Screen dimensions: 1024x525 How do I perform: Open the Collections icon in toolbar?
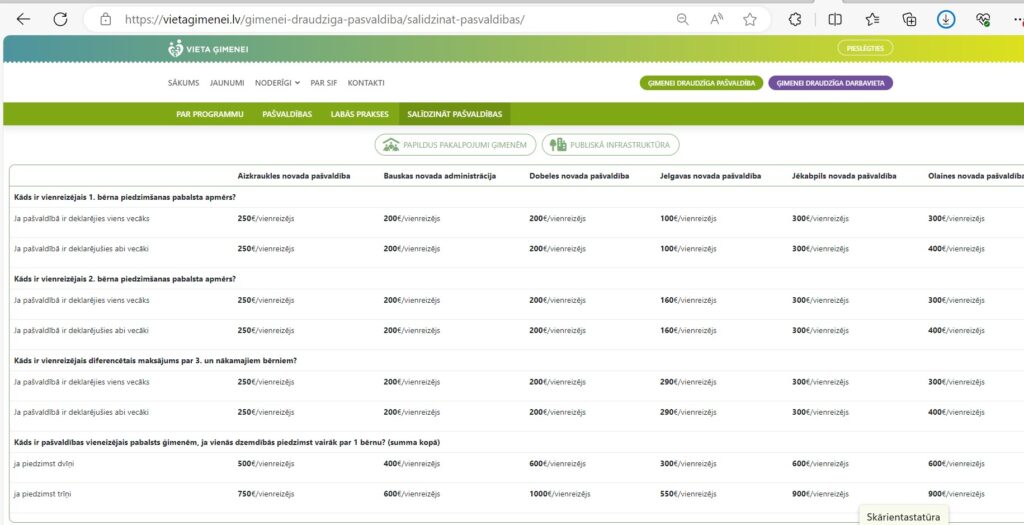tap(909, 19)
